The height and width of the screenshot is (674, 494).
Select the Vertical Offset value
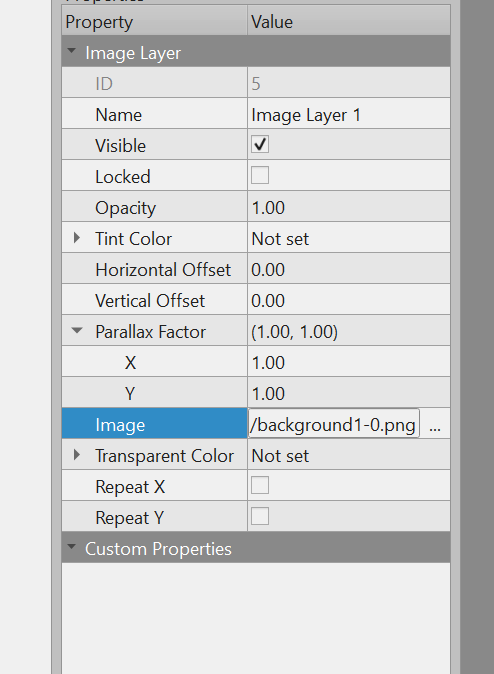(x=349, y=300)
